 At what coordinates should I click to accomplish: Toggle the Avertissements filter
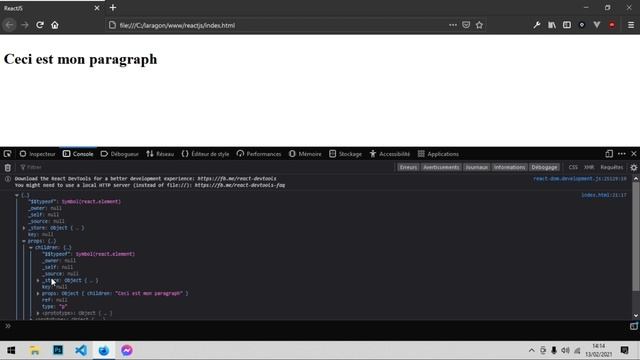(441, 167)
